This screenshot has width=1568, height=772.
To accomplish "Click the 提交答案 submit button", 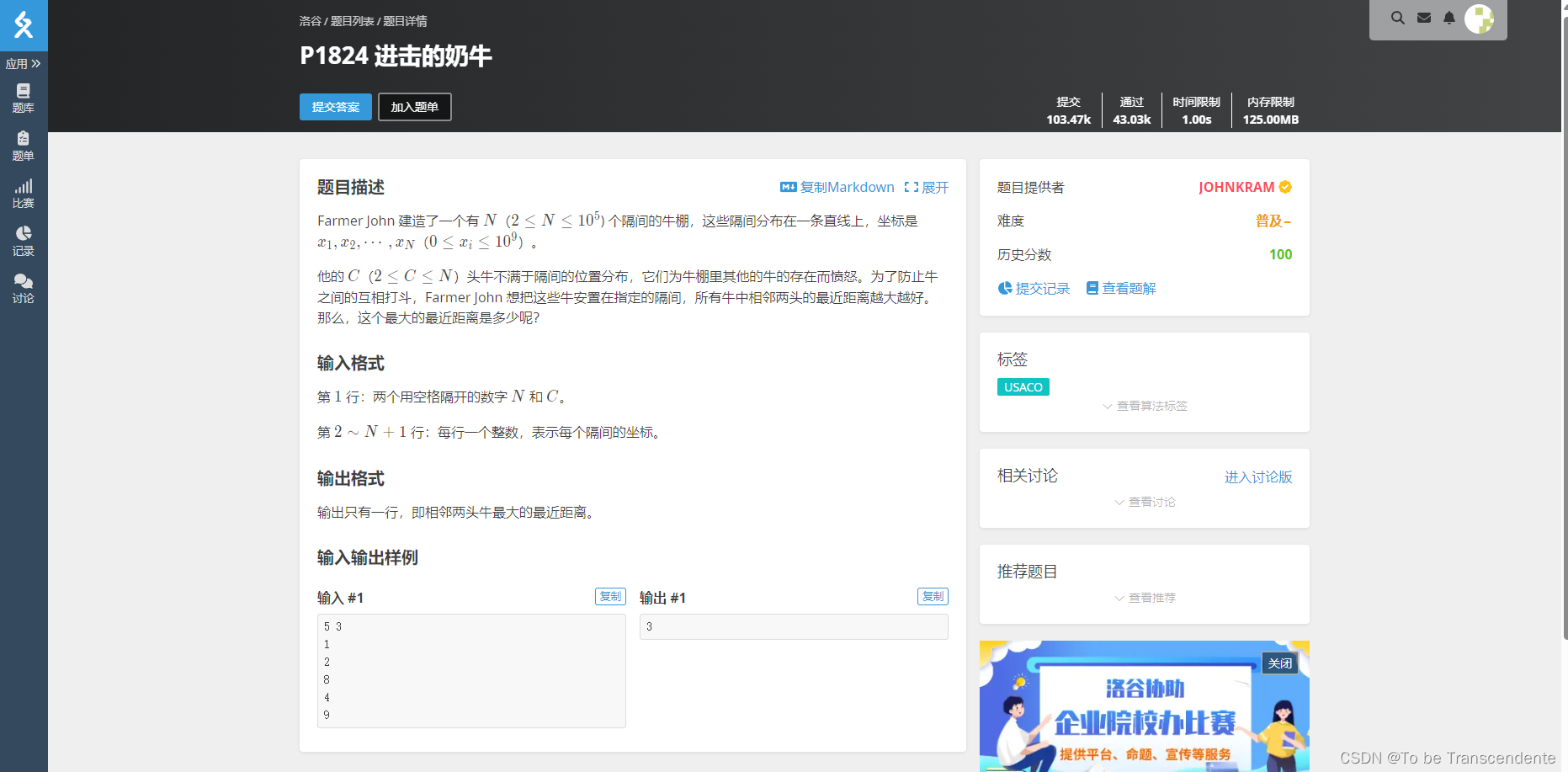I will (x=335, y=107).
